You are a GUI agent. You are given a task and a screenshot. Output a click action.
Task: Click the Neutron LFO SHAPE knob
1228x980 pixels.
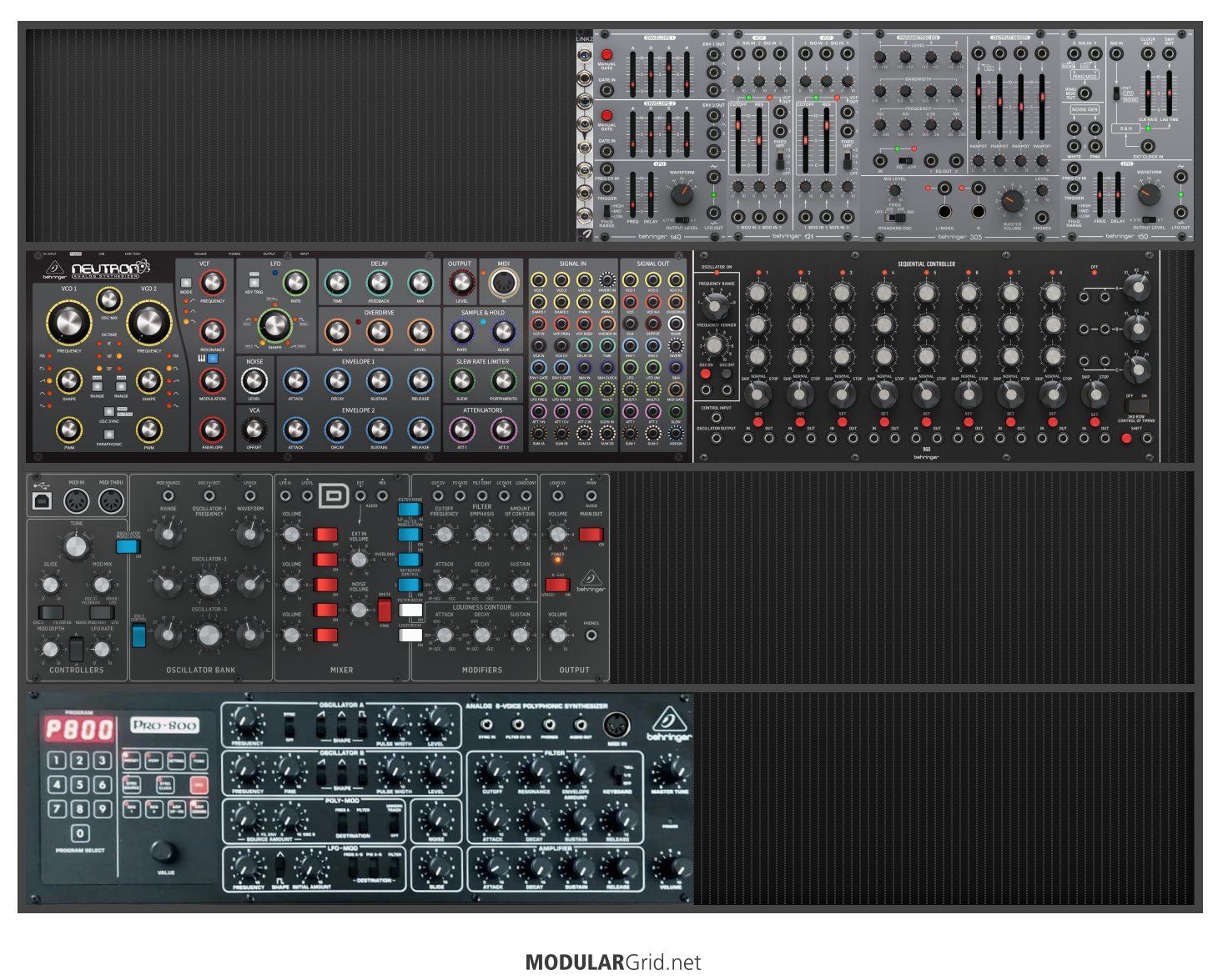click(274, 325)
